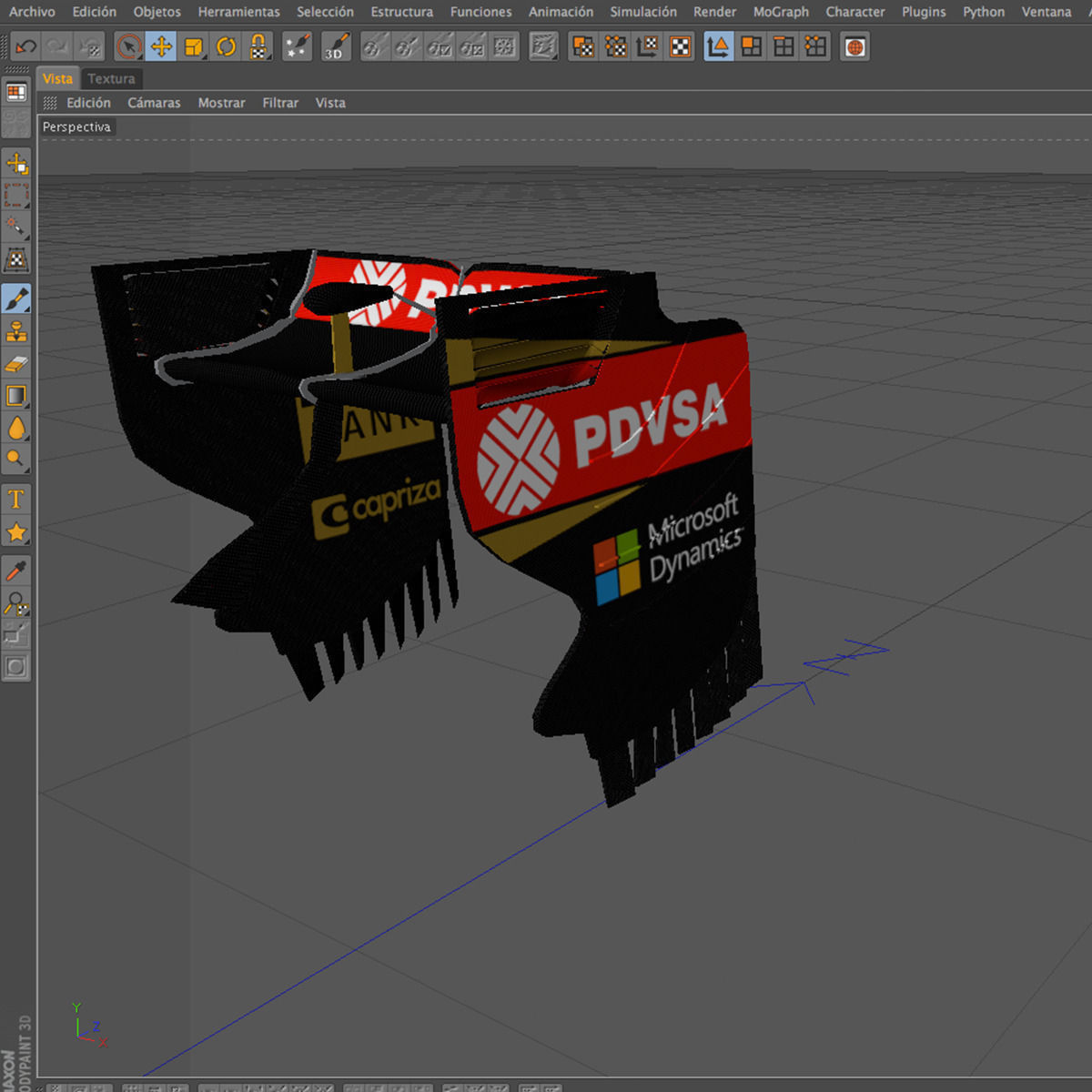
Task: Activate the Move tool with cross arrows
Action: tap(162, 46)
